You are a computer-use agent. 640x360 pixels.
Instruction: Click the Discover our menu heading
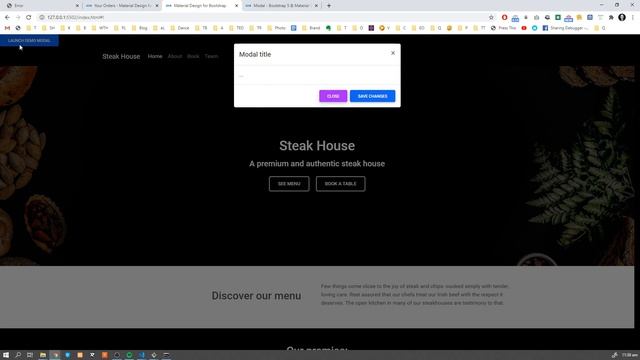click(x=256, y=296)
